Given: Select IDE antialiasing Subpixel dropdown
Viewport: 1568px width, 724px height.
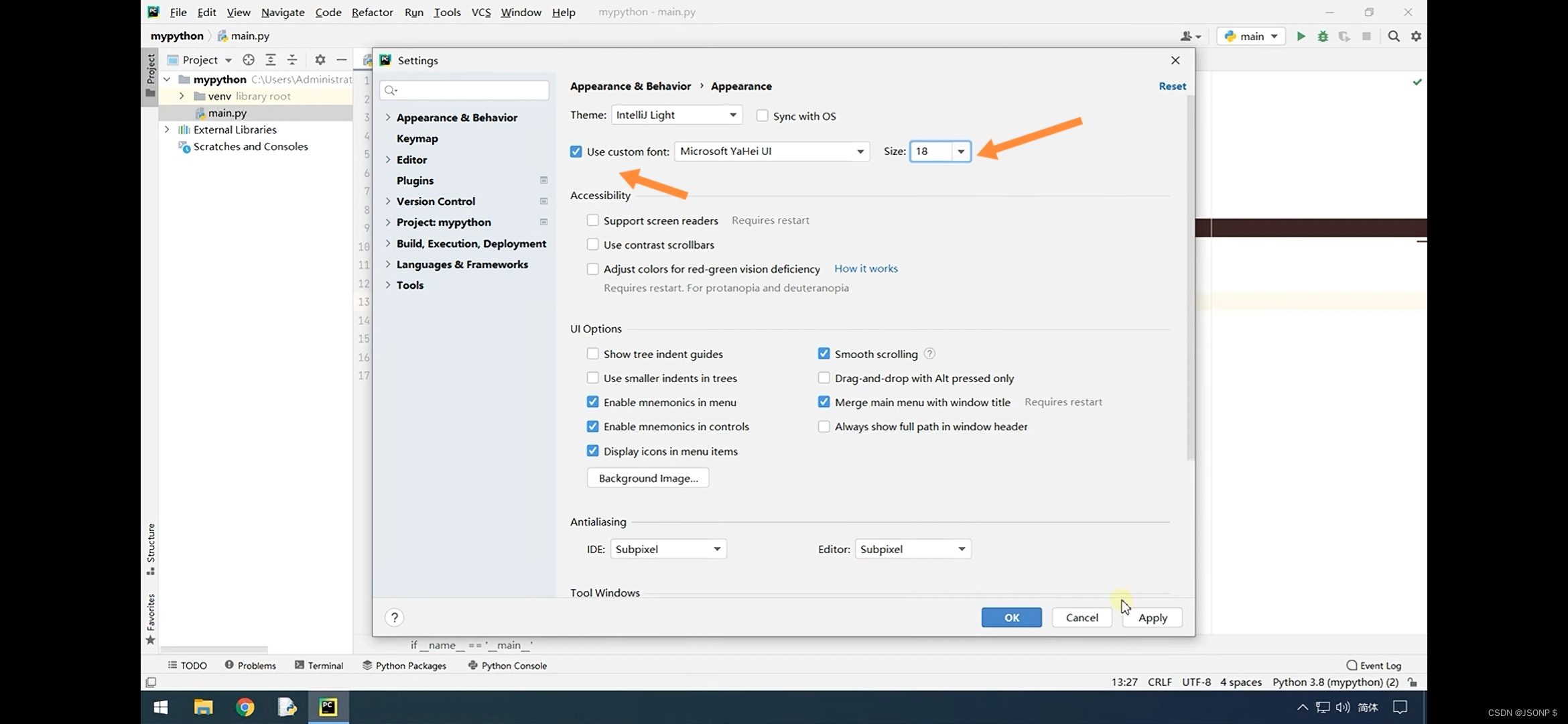Looking at the screenshot, I should pyautogui.click(x=666, y=548).
